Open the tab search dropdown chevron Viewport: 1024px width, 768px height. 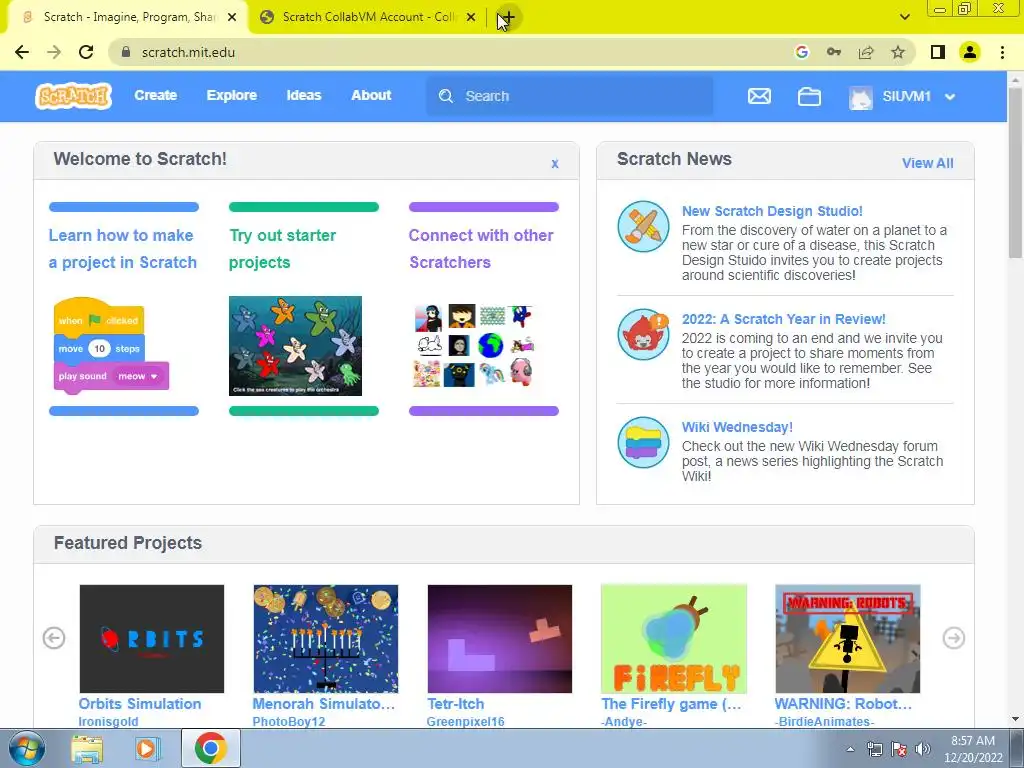click(x=904, y=18)
